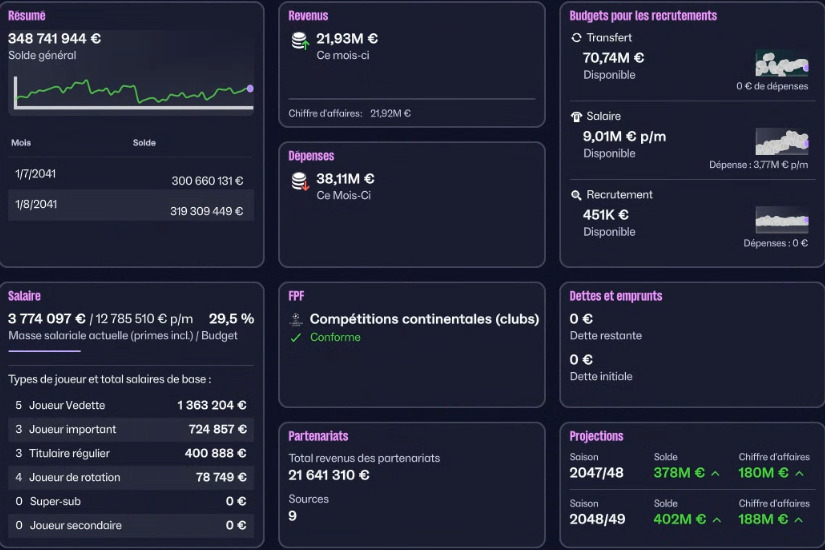Click the Salaire shirt icon

click(x=576, y=116)
